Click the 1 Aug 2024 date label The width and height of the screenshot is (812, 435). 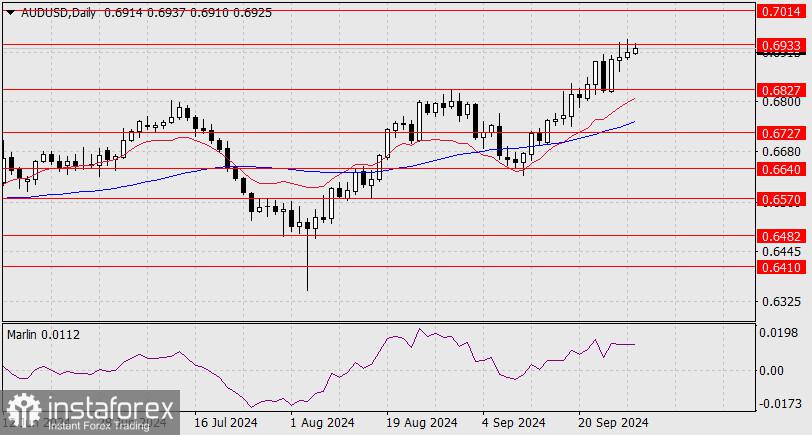(322, 423)
